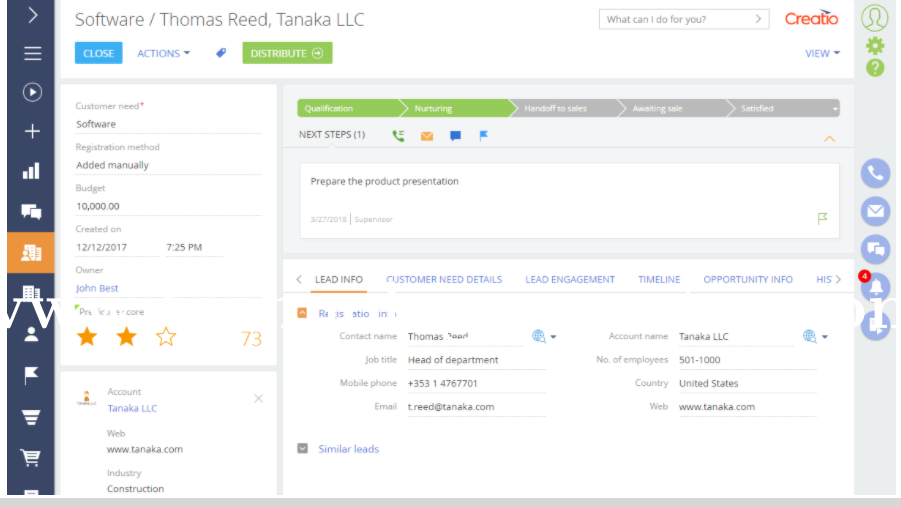This screenshot has width=901, height=507.
Task: Click the first rating star
Action: (87, 337)
